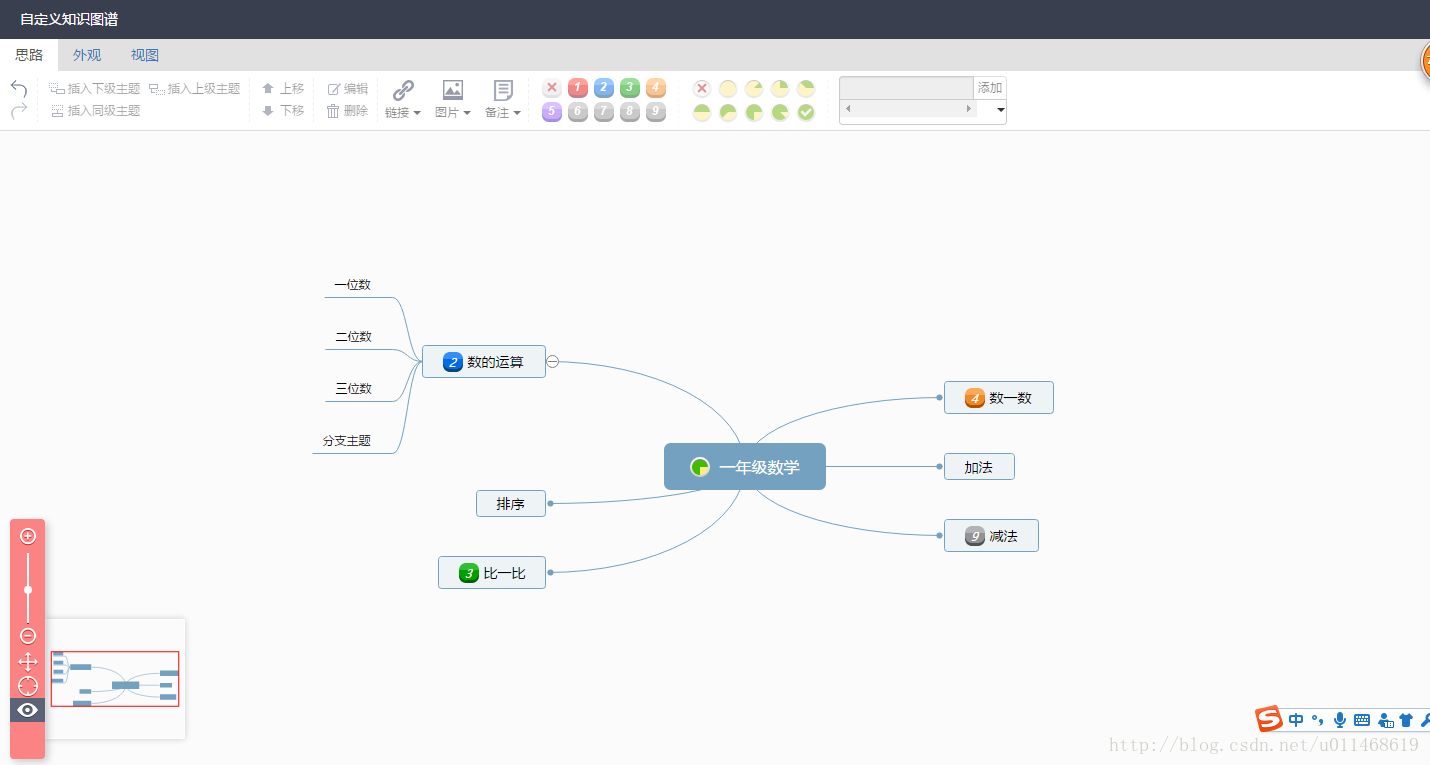Viewport: 1430px width, 765px height.
Task: Click the tag list horizontal scrollbar
Action: 909,108
